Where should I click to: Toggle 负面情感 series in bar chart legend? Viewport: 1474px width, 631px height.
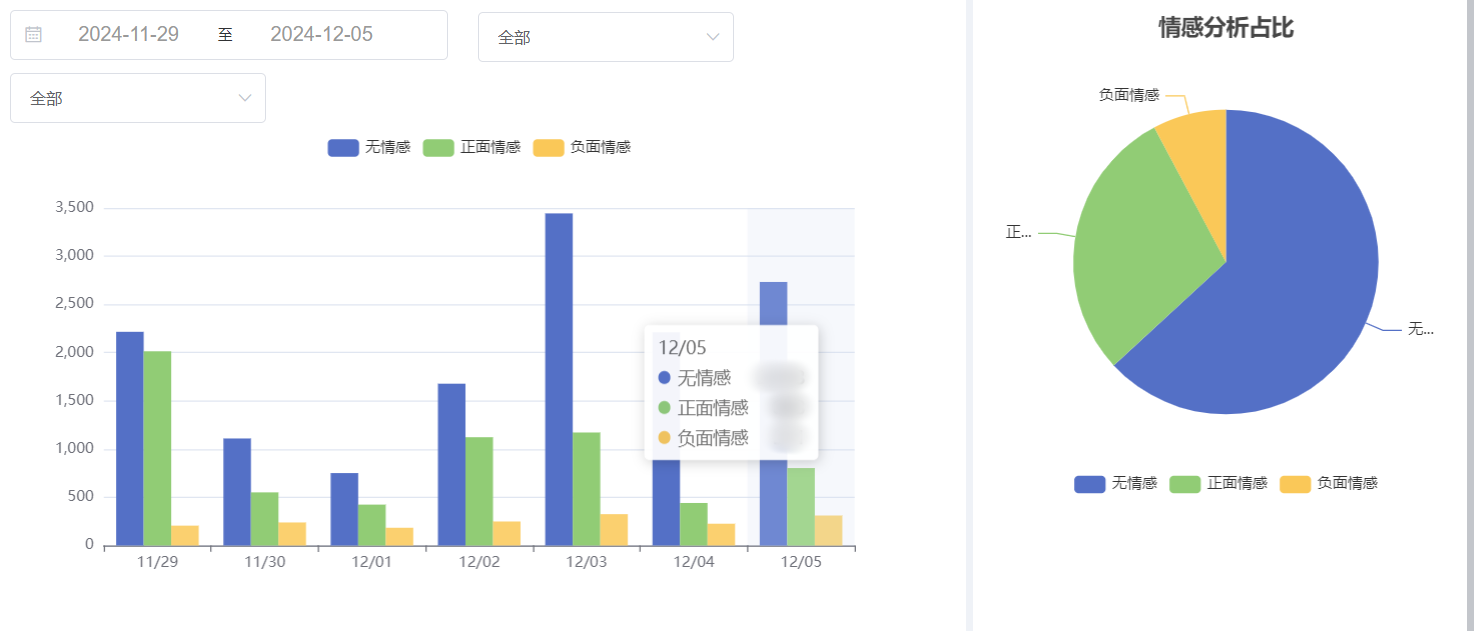(582, 148)
